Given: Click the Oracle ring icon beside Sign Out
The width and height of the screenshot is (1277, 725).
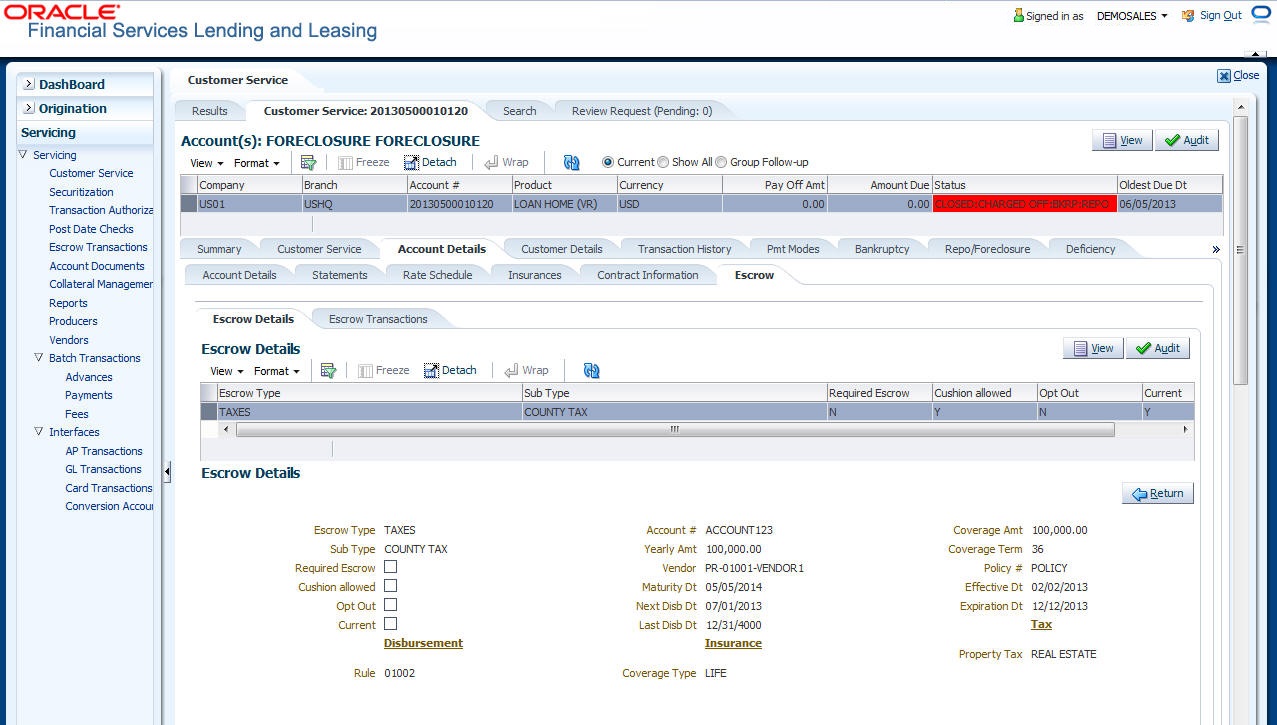Looking at the screenshot, I should click(x=1261, y=15).
